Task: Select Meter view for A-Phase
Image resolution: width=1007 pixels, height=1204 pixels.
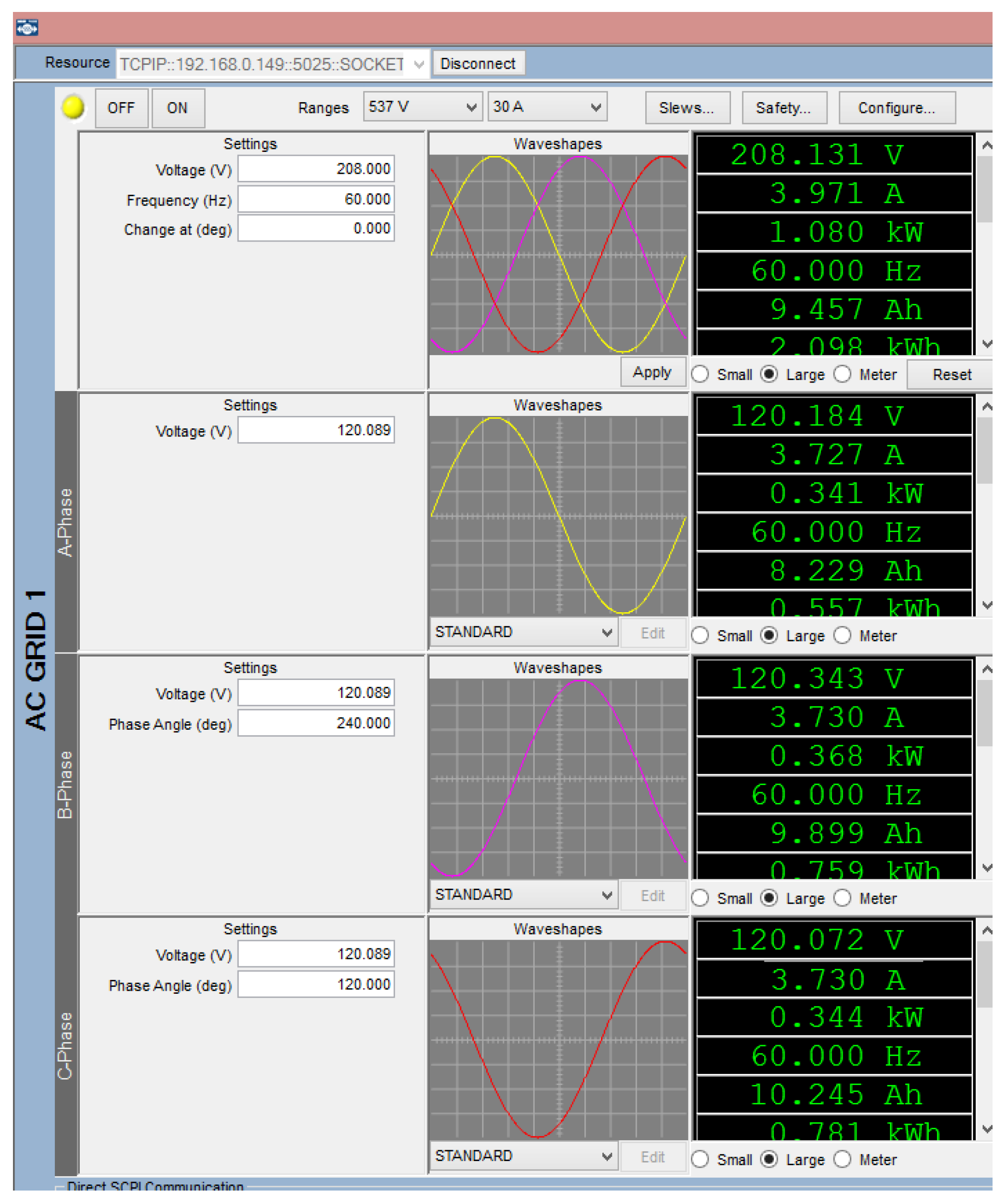Action: pyautogui.click(x=843, y=636)
